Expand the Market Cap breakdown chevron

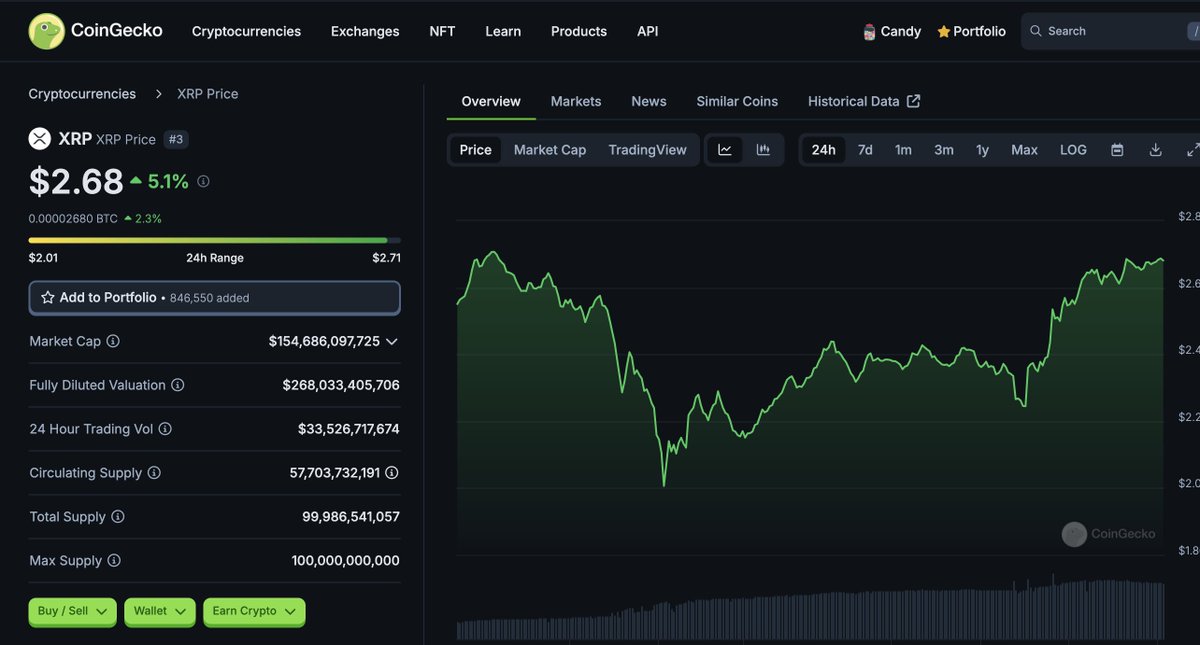tap(392, 341)
